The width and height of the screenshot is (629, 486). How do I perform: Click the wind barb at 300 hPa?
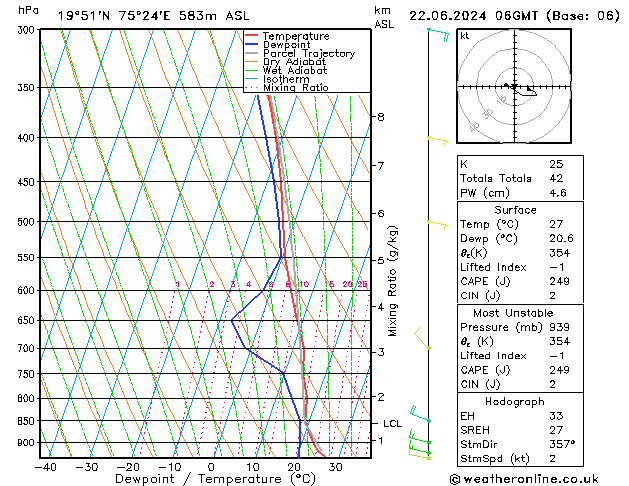click(x=438, y=34)
